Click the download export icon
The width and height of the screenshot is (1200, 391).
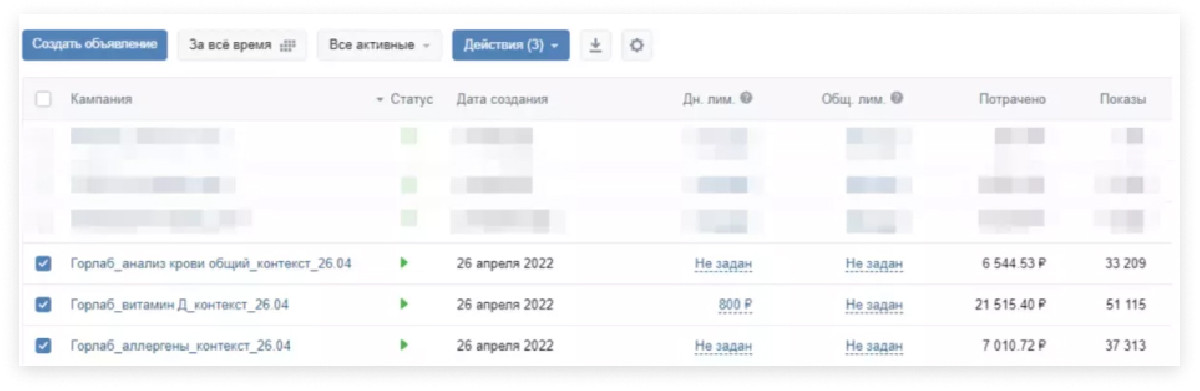[x=595, y=46]
